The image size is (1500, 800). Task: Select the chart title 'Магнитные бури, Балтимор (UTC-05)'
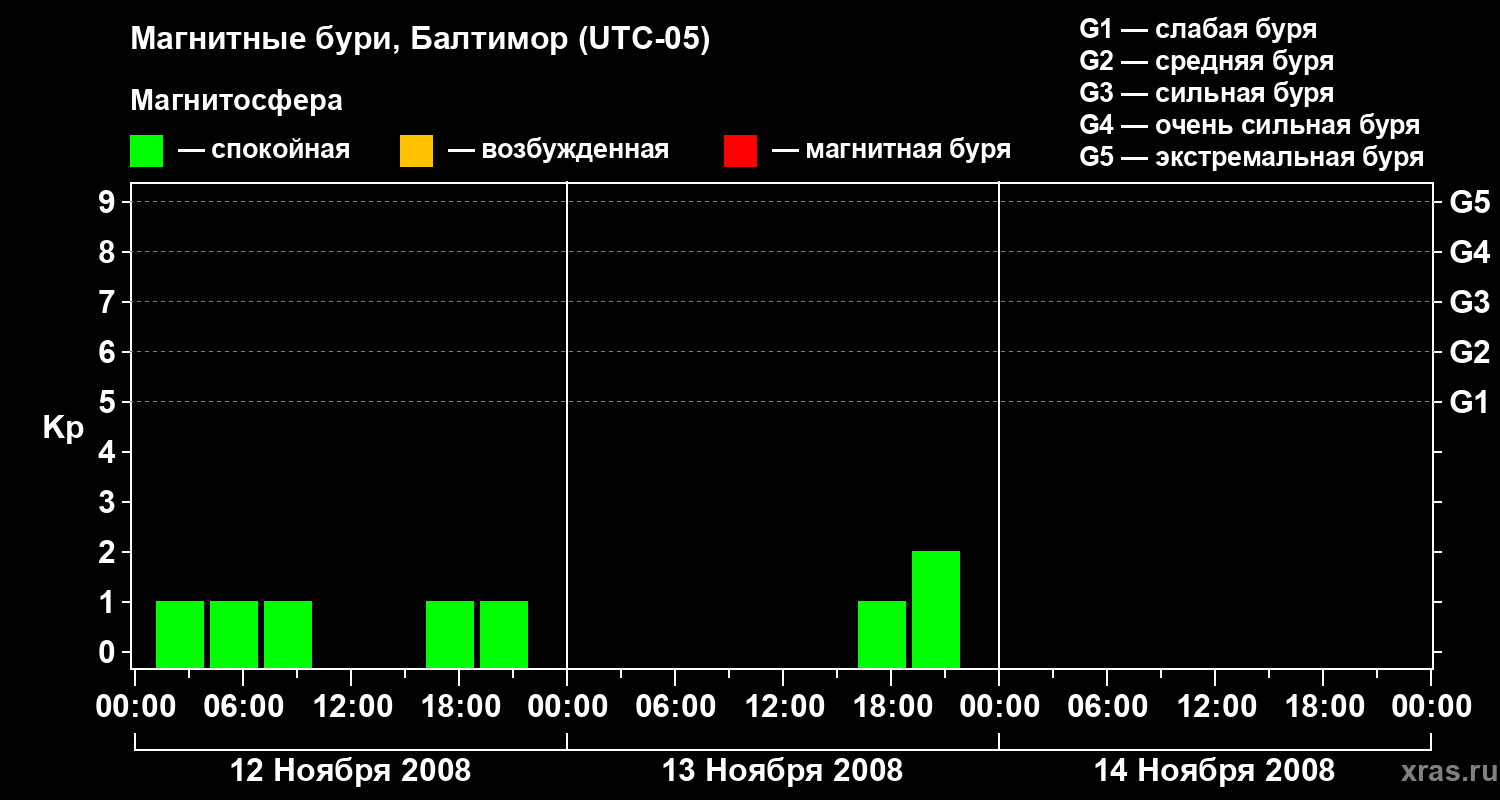pos(420,40)
